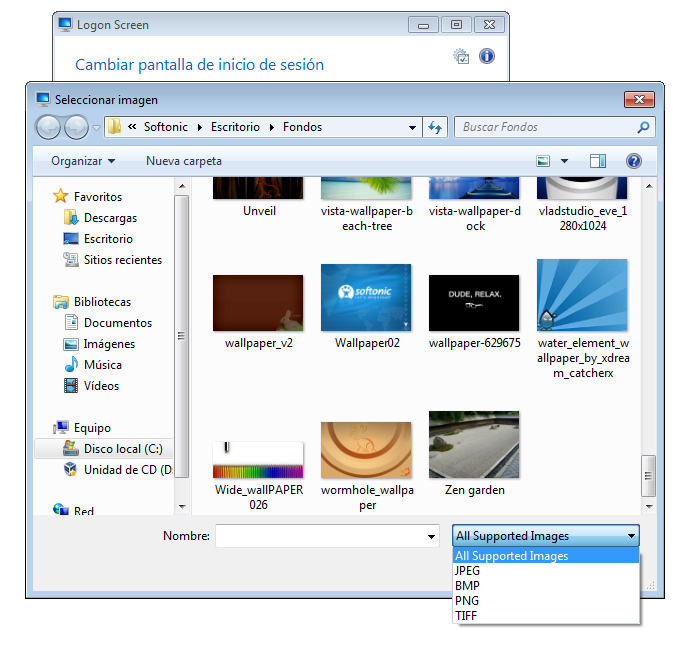This screenshot has width=700, height=670.
Task: Choose PNG in the file type list
Action: [x=467, y=601]
